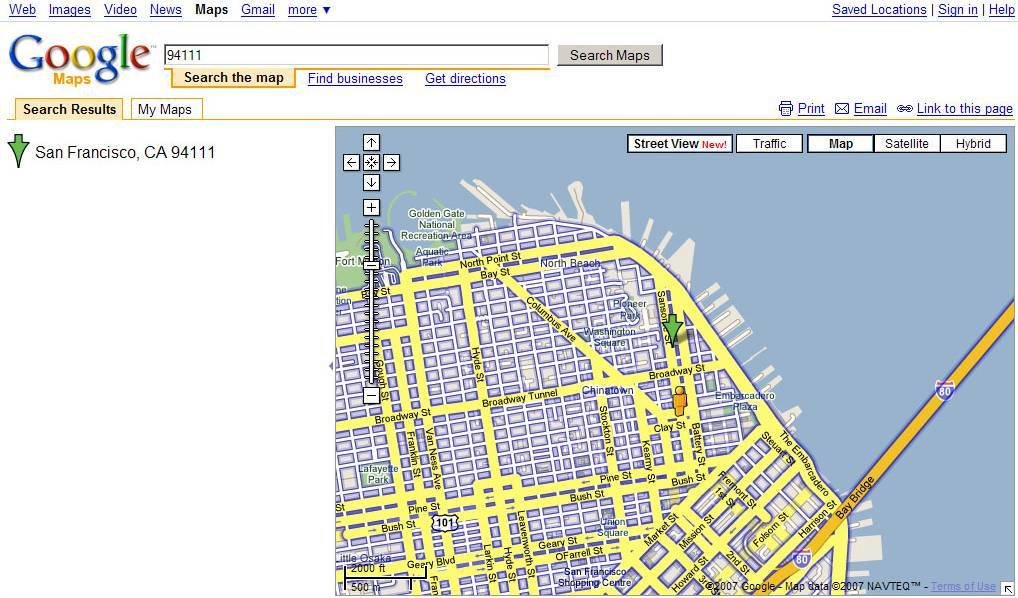Go to Web in top navigation
The width and height of the screenshot is (1018, 598).
(22, 10)
